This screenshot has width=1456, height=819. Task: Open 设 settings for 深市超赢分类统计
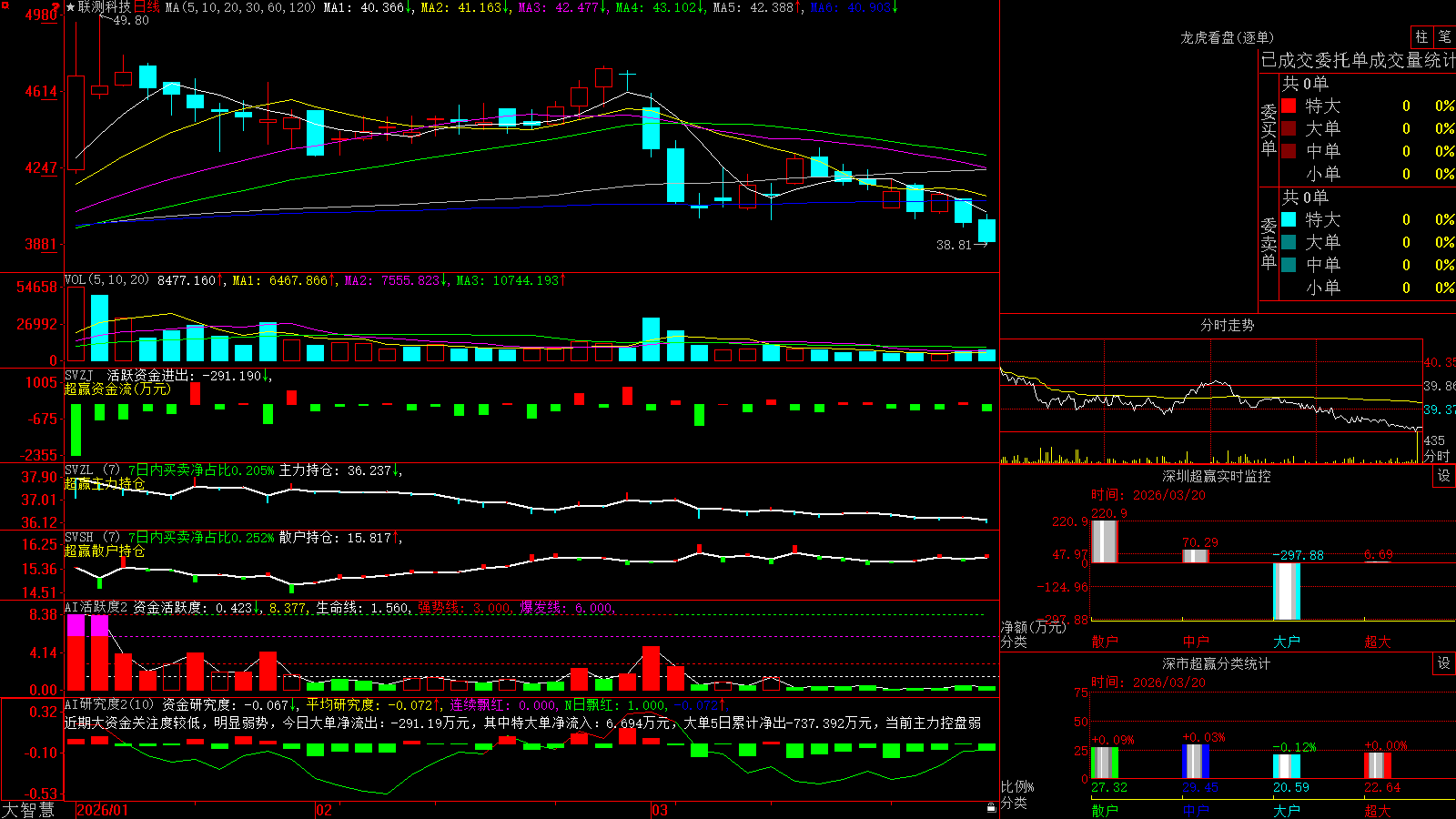1444,663
